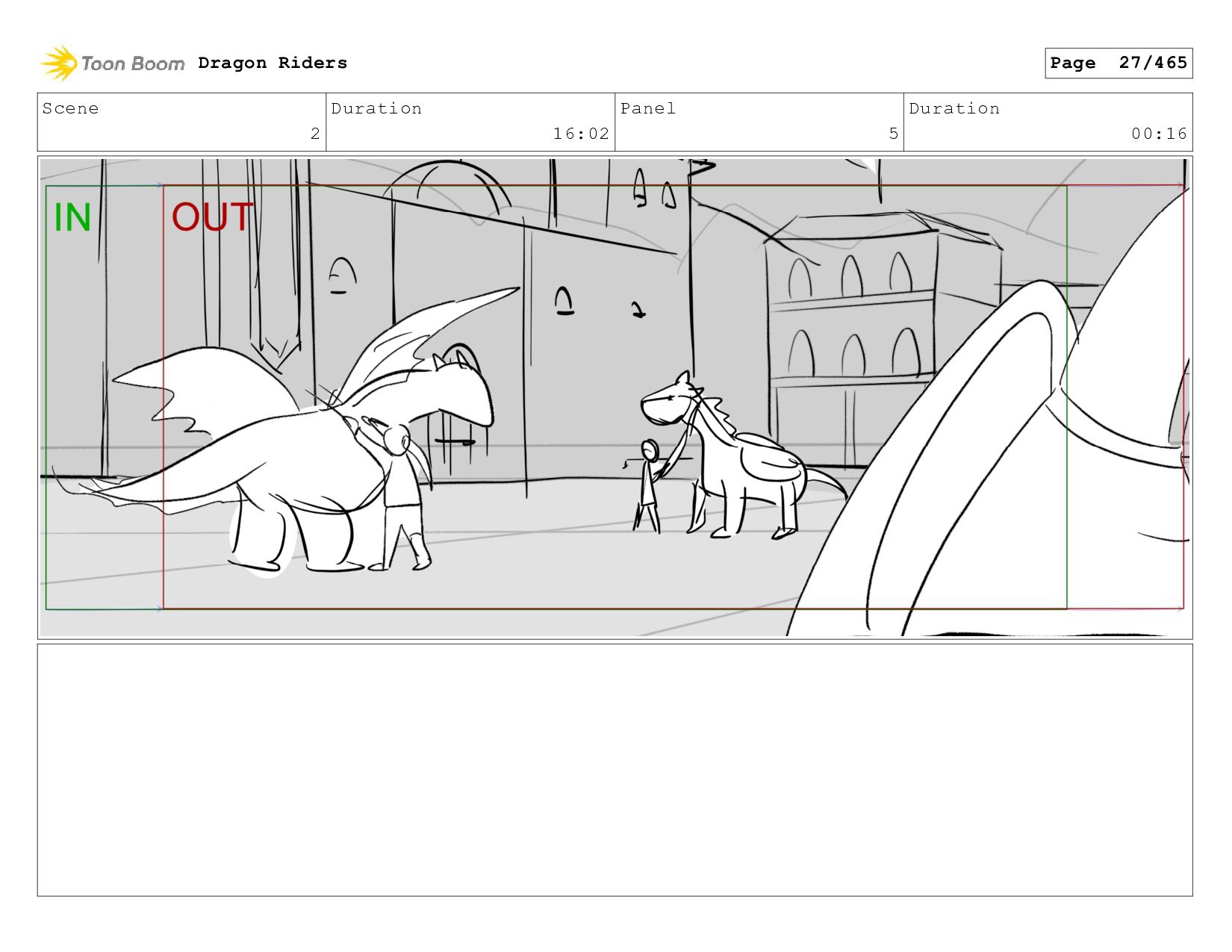Click the 'Panel' header label
Screen dimensions: 1232x952
pos(648,108)
